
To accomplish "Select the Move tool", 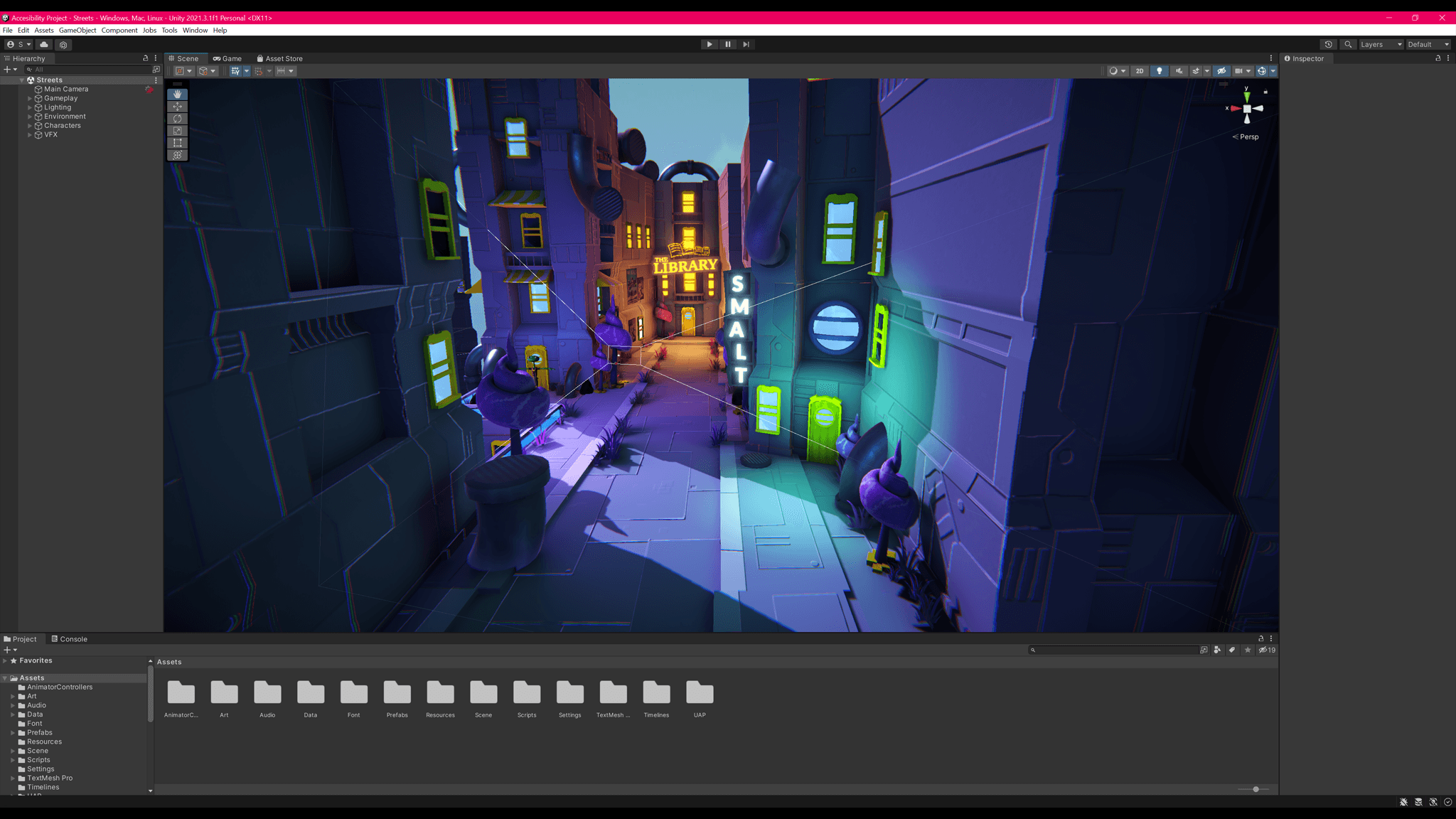I will pos(177,107).
